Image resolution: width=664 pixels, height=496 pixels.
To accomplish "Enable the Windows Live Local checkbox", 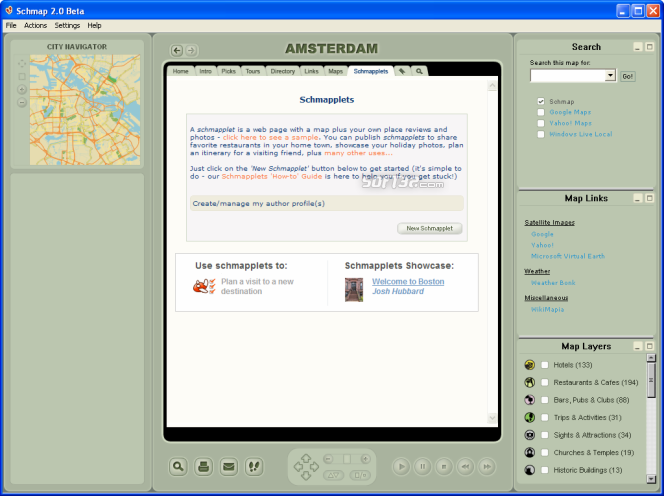I will click(541, 134).
